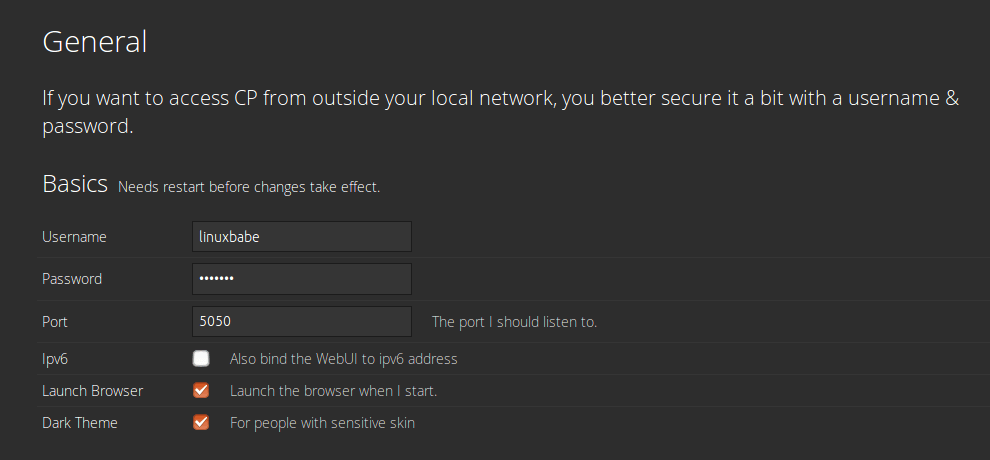This screenshot has height=460, width=990.
Task: Click the Basics section heading
Action: (75, 184)
